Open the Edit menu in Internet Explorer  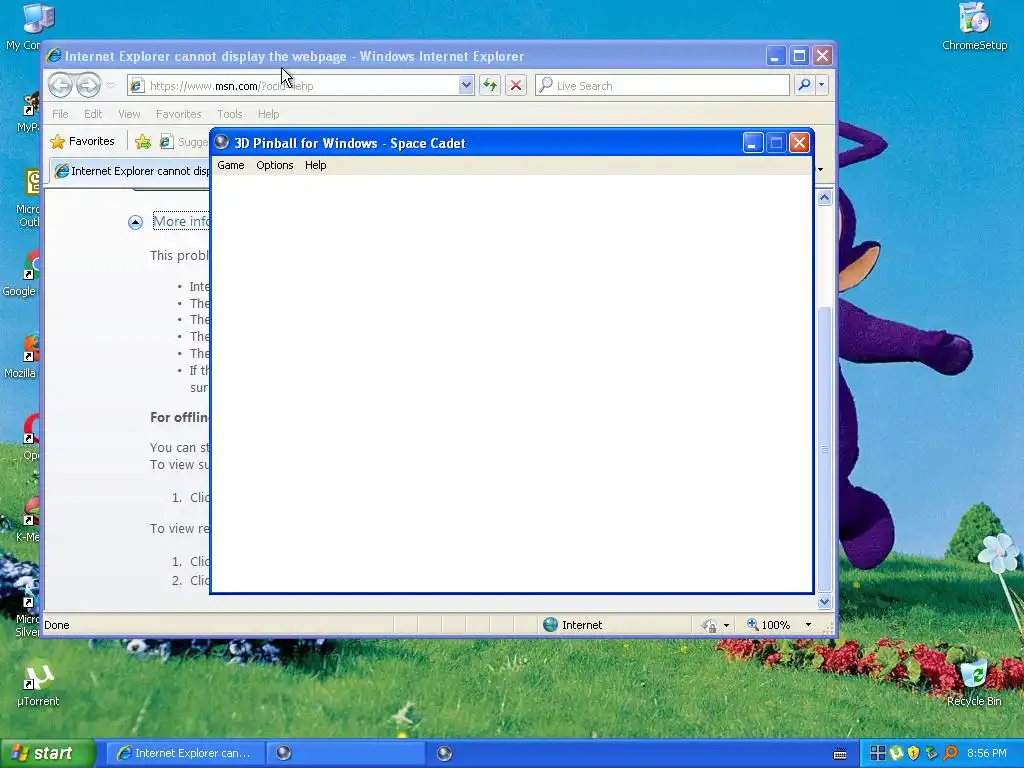pos(93,114)
